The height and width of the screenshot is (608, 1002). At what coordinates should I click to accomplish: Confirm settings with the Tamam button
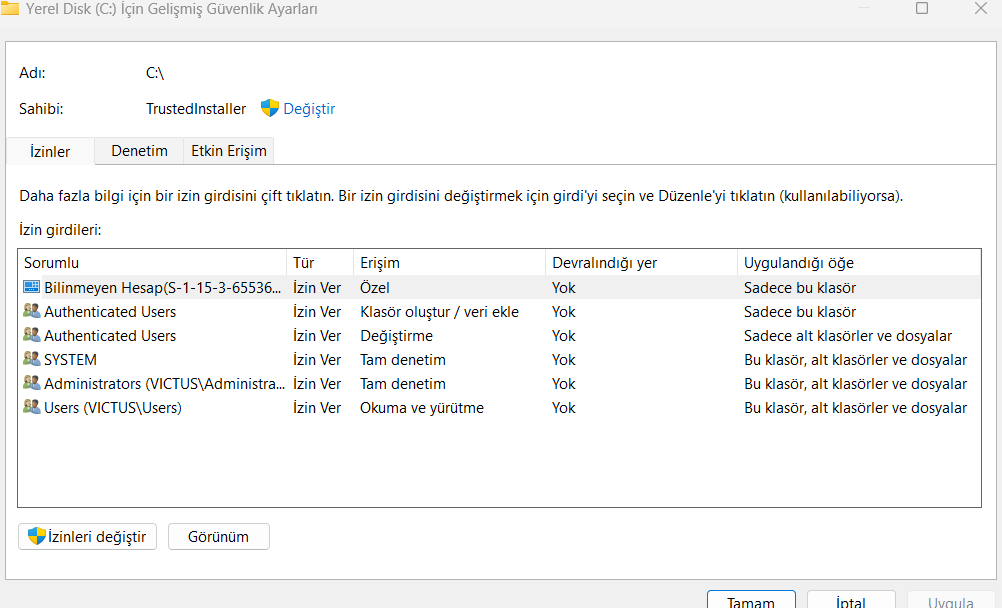[750, 601]
